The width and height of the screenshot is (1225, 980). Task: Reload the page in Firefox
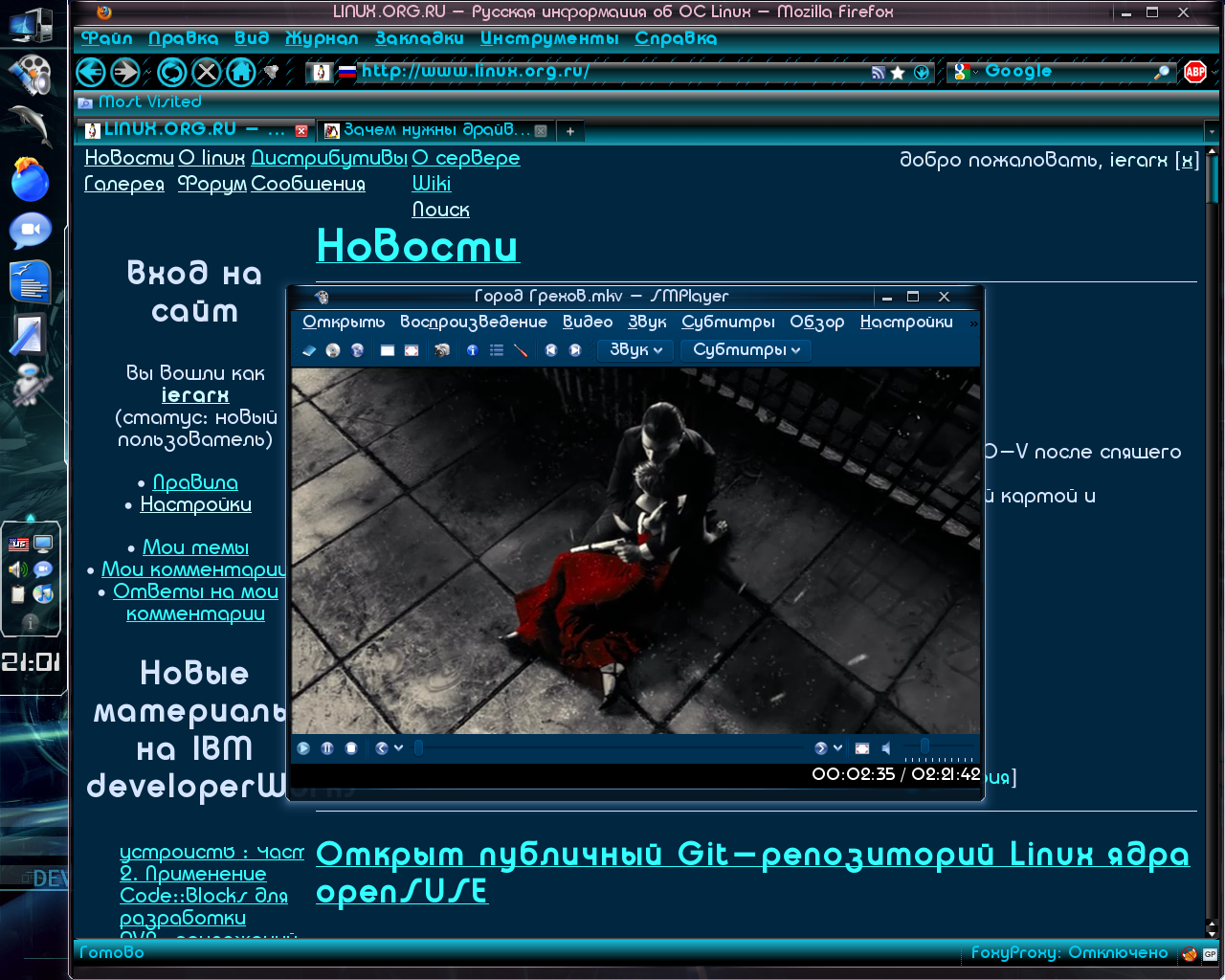click(x=172, y=72)
